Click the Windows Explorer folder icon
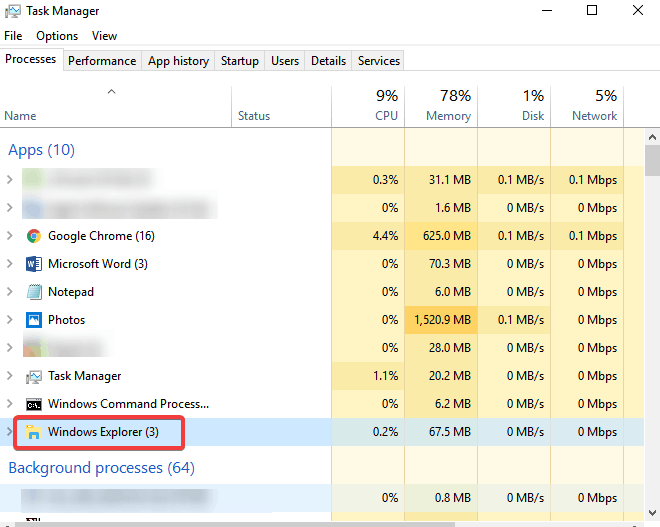Screen dimensions: 660x527 click(34, 432)
